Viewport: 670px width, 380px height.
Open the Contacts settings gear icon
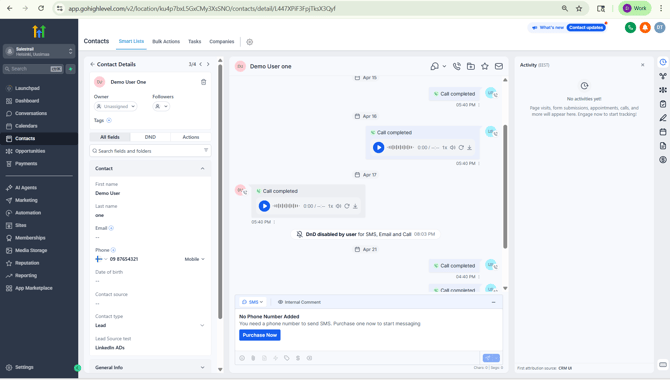click(250, 42)
